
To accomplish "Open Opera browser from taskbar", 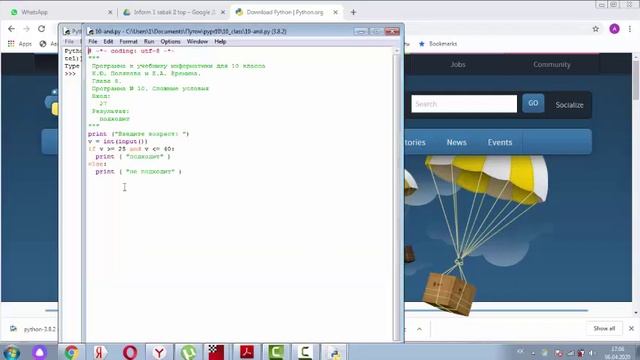I will coord(130,352).
